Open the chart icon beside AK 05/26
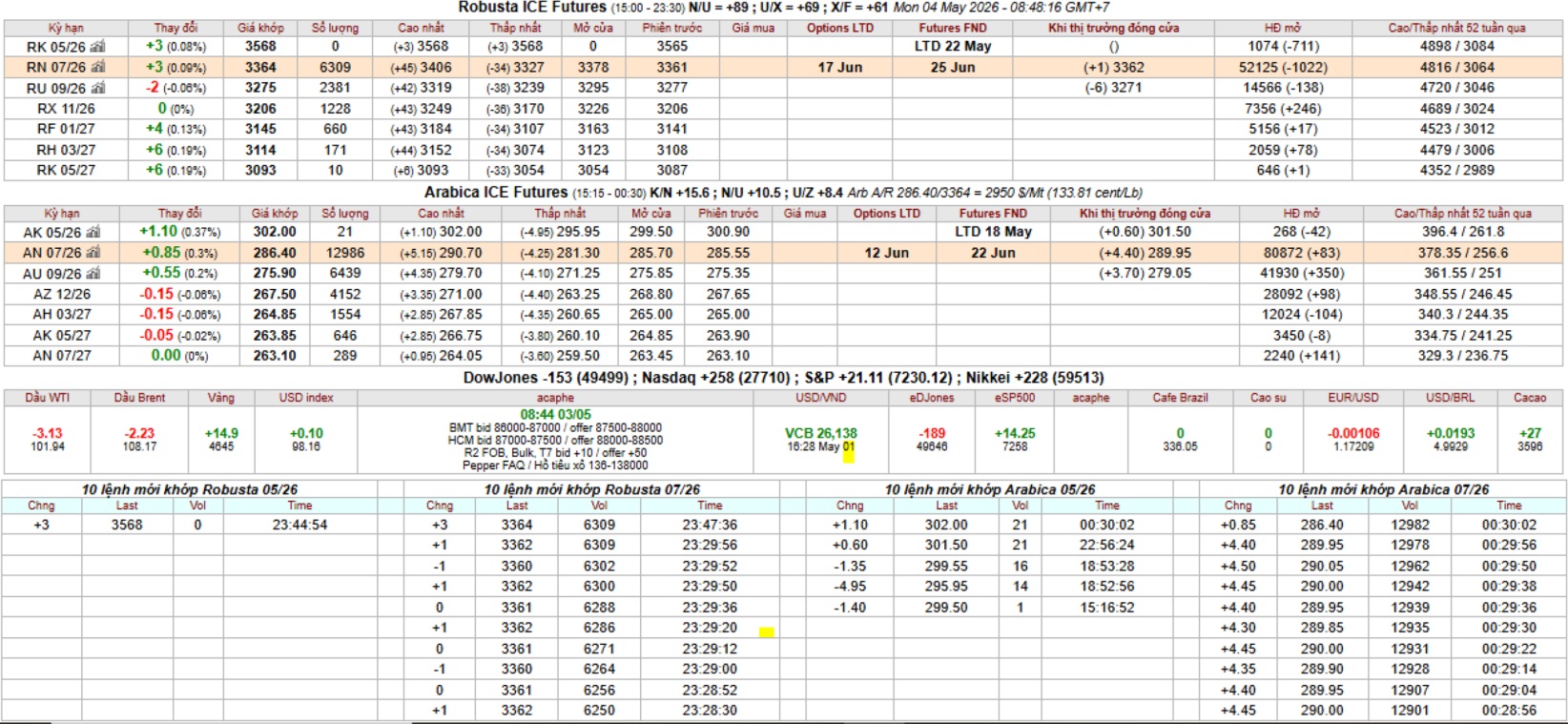1568x724 pixels. 93,232
